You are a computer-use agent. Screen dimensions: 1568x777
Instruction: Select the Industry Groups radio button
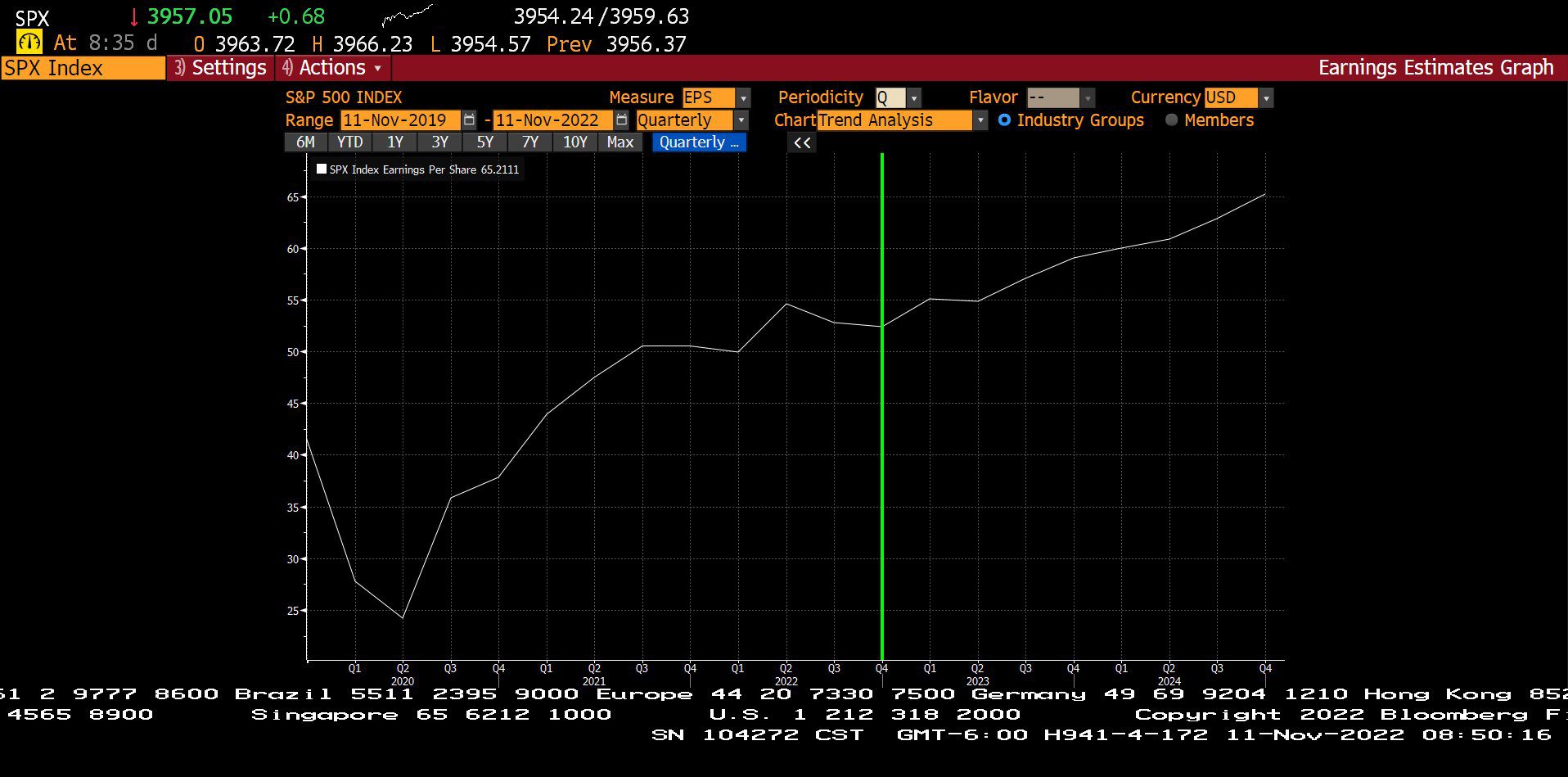[1004, 120]
